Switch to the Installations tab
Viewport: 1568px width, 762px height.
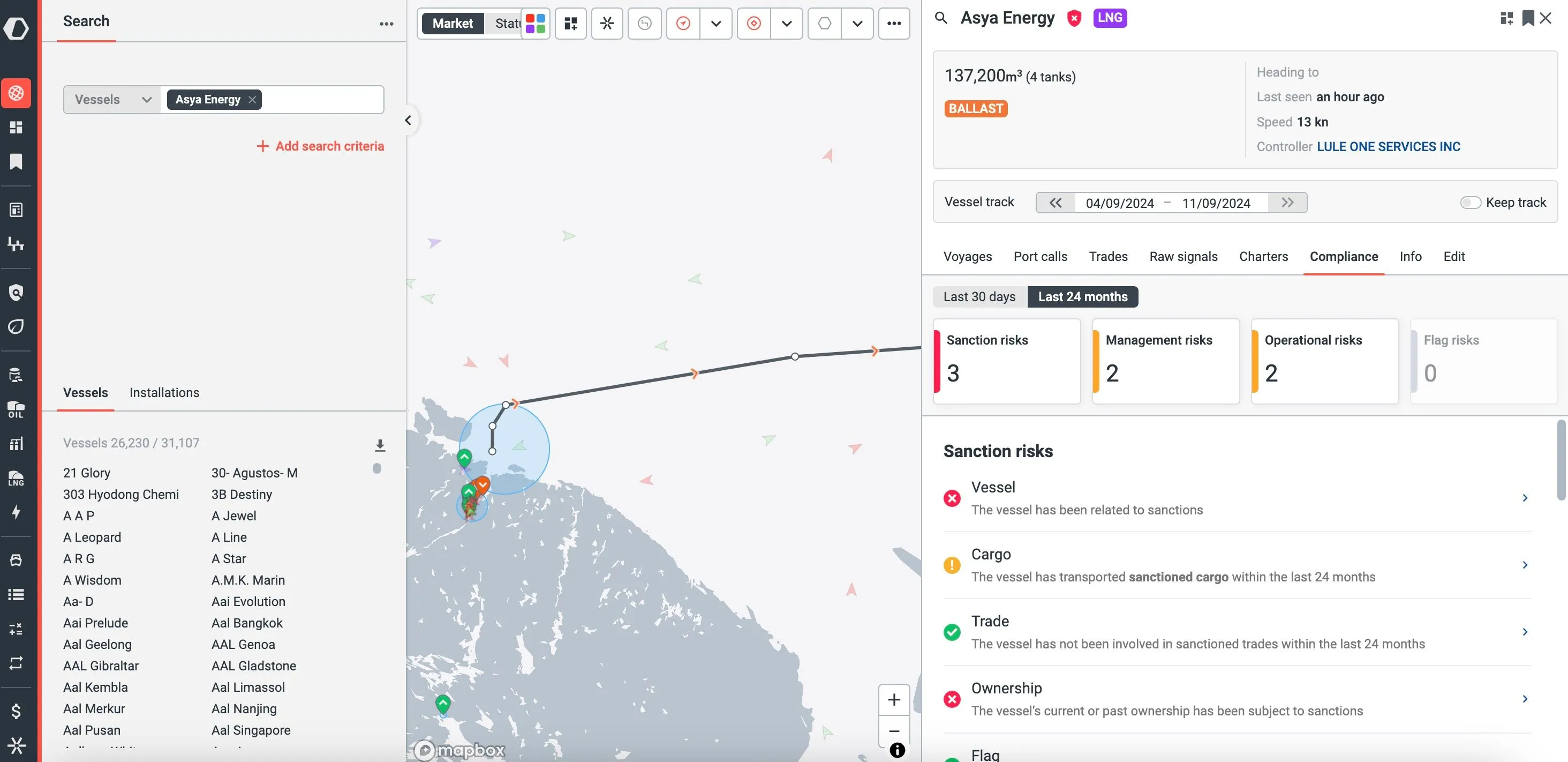(164, 393)
